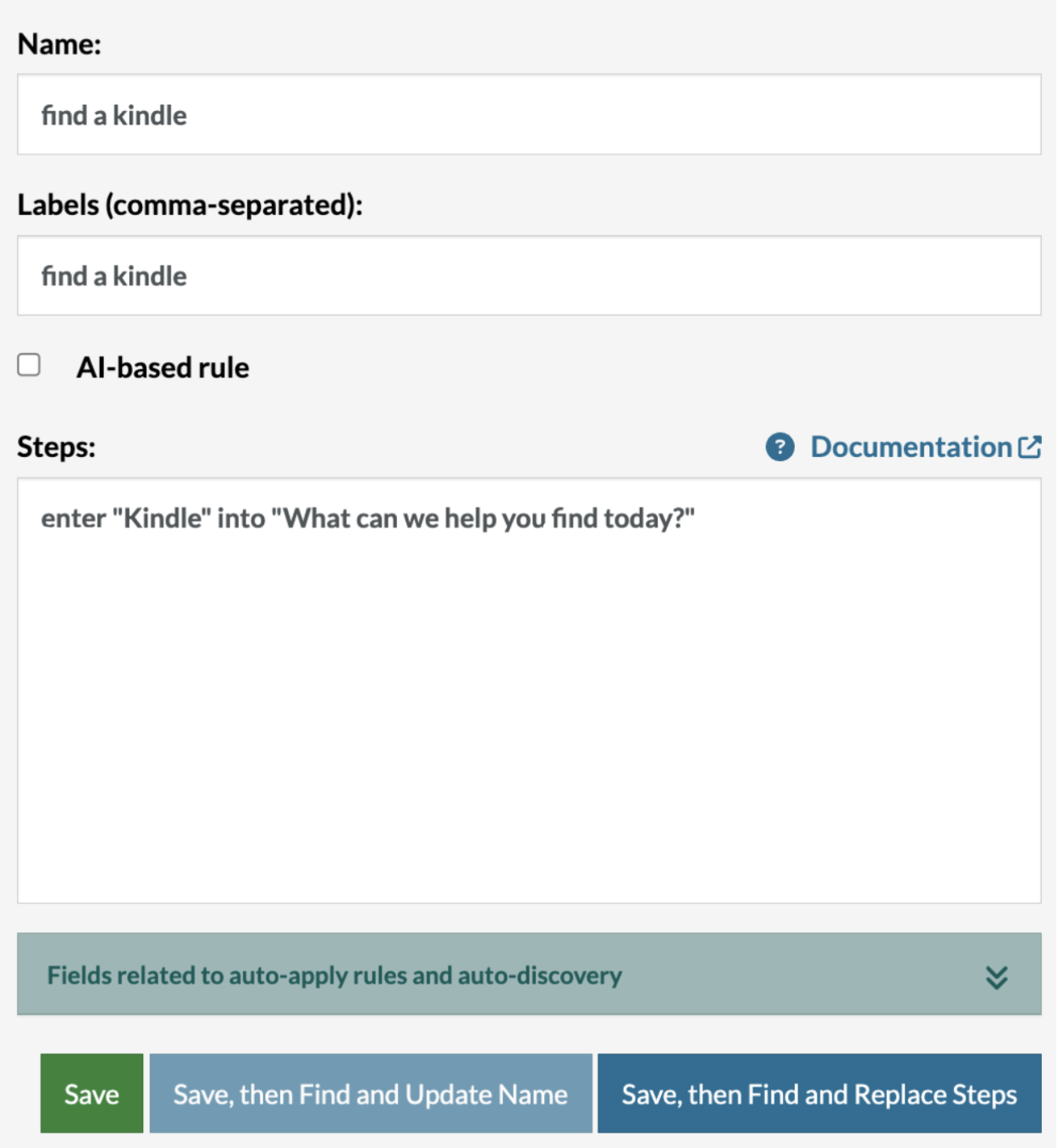Expand the auto-apply rules and auto-discovery section
Image resolution: width=1058 pixels, height=1148 pixels.
(x=529, y=974)
